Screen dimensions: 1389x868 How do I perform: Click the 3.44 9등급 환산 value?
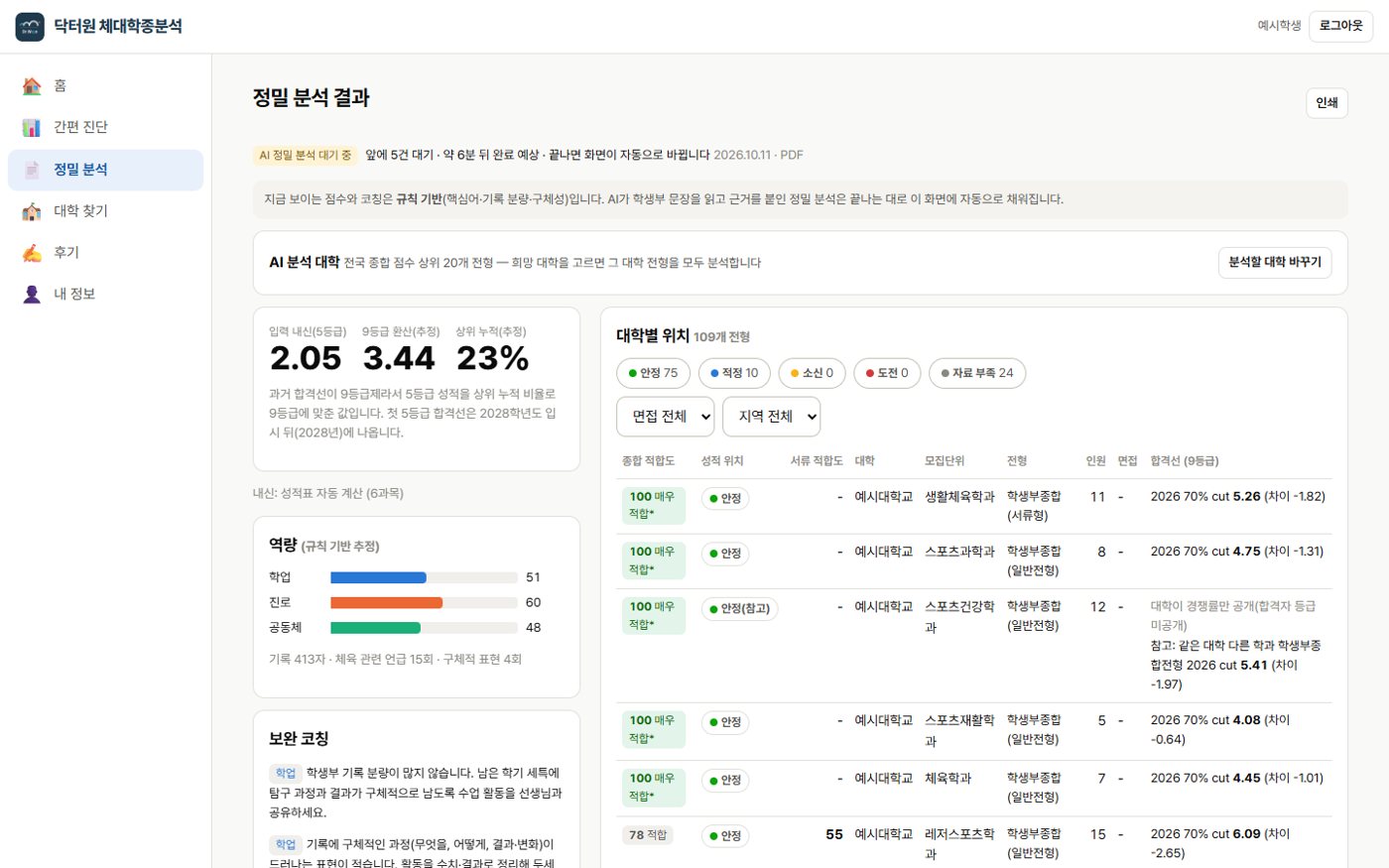click(x=399, y=358)
